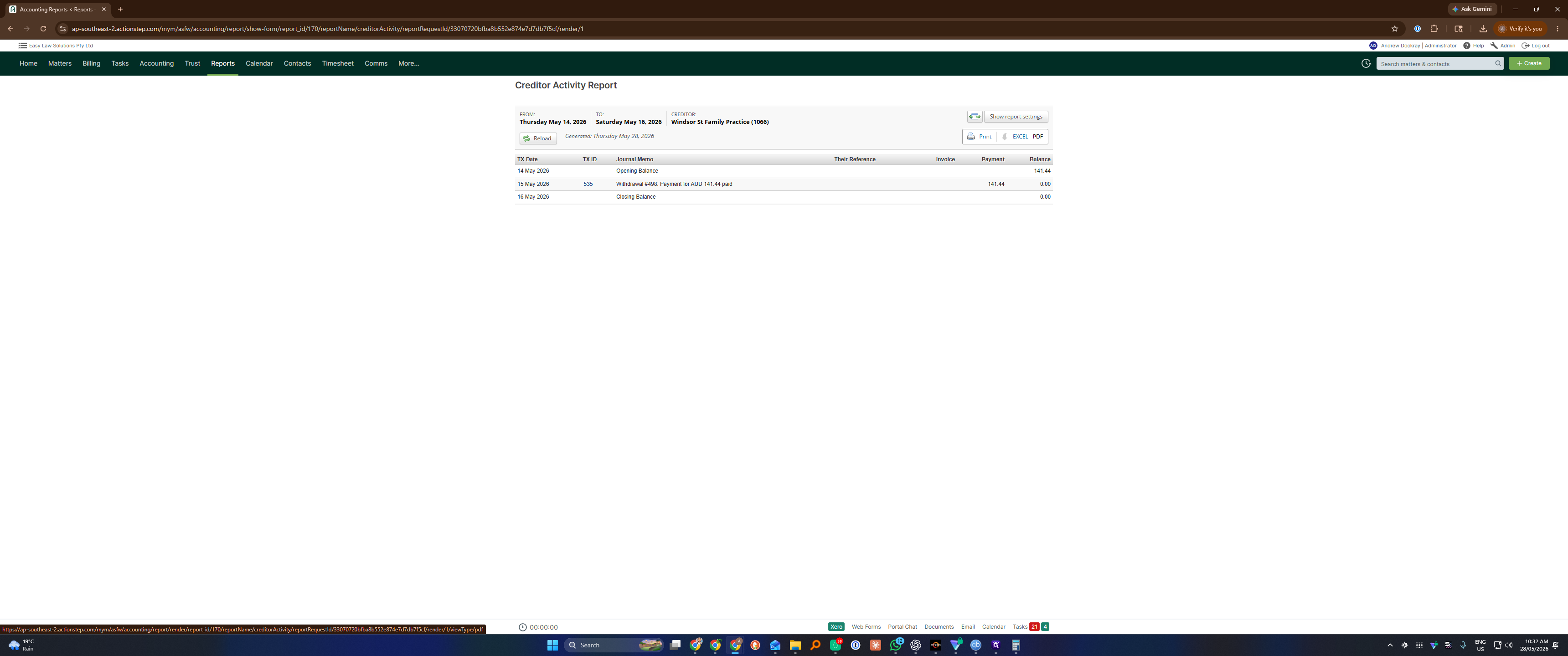Open WhatsApp from the taskbar

tap(895, 645)
